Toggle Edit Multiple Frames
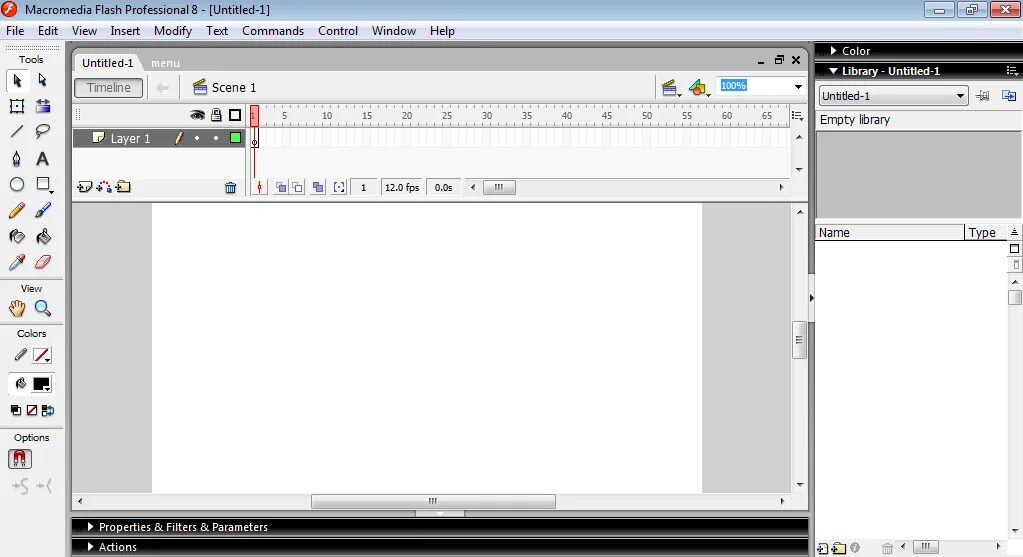This screenshot has height=557, width=1023. (318, 188)
